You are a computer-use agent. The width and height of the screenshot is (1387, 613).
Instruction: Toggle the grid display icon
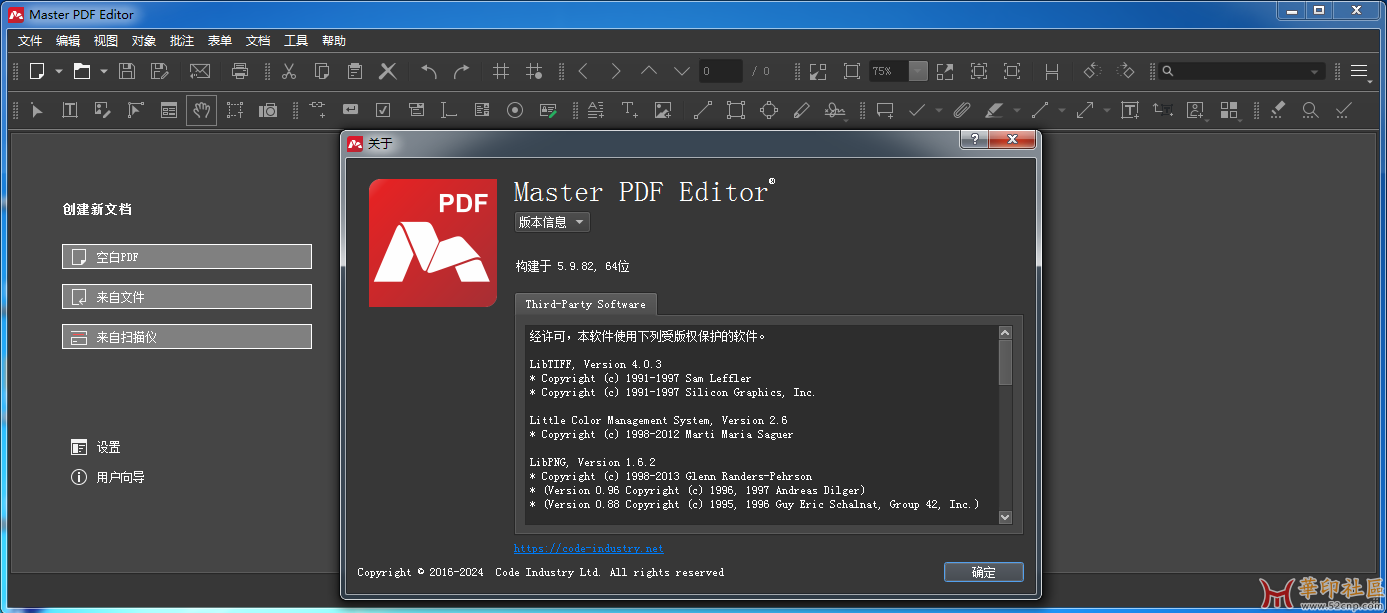(502, 71)
